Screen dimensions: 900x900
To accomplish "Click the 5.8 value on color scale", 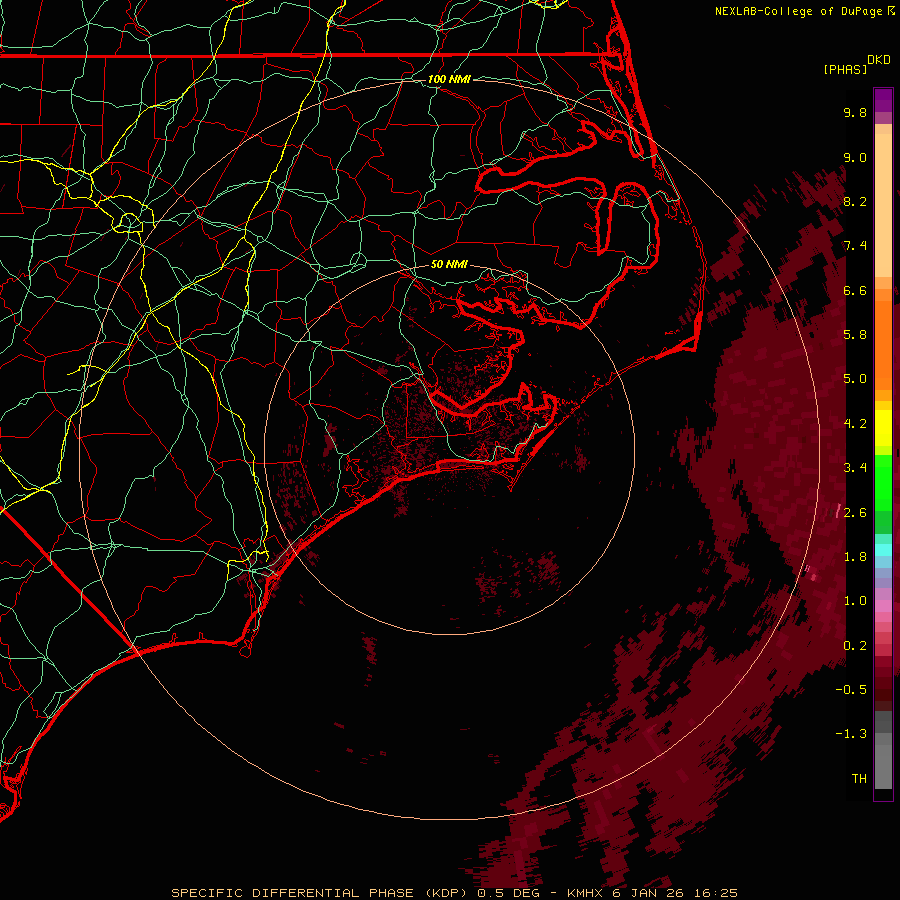I will 855,335.
